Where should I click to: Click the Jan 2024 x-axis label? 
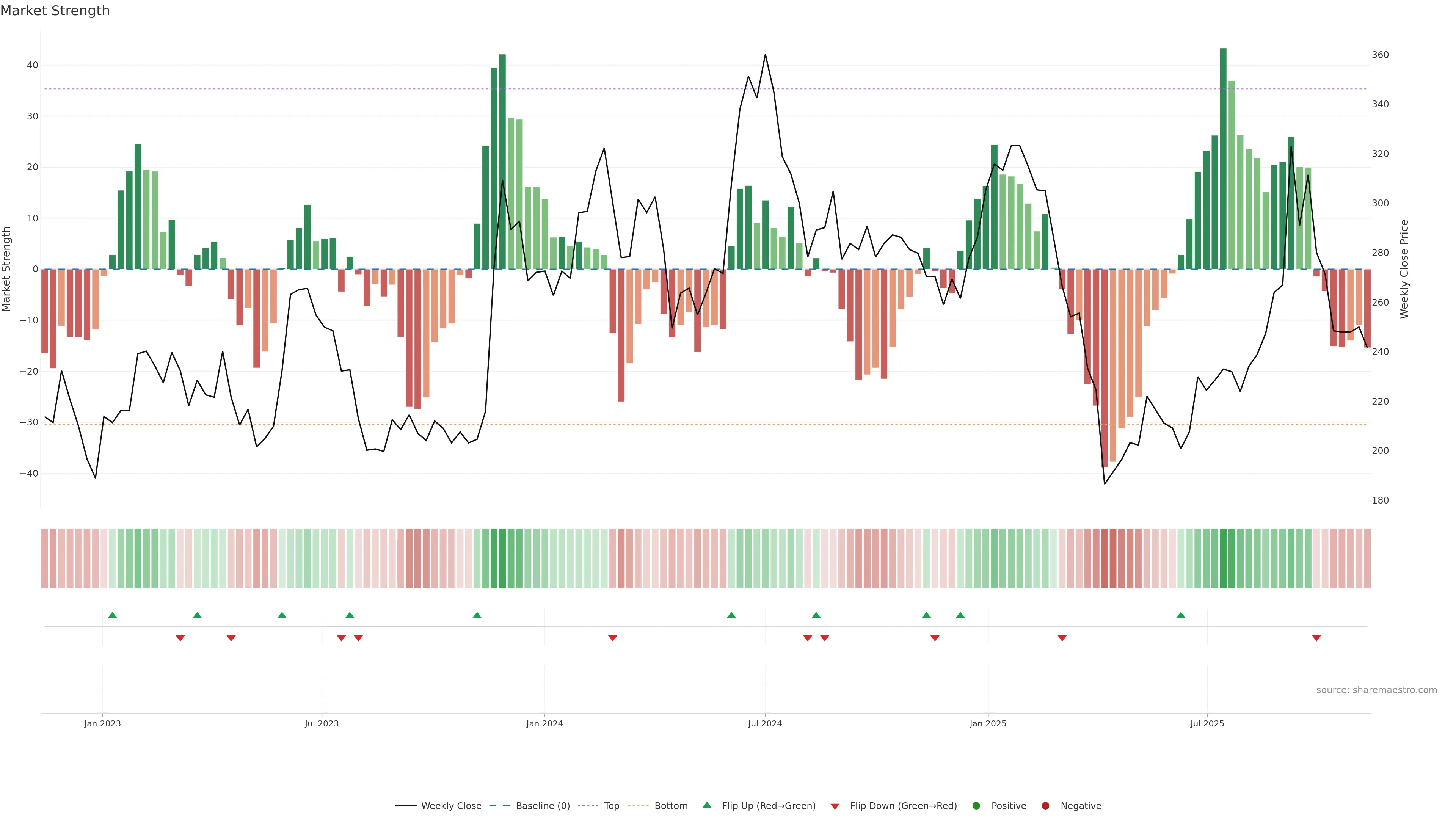click(x=544, y=723)
